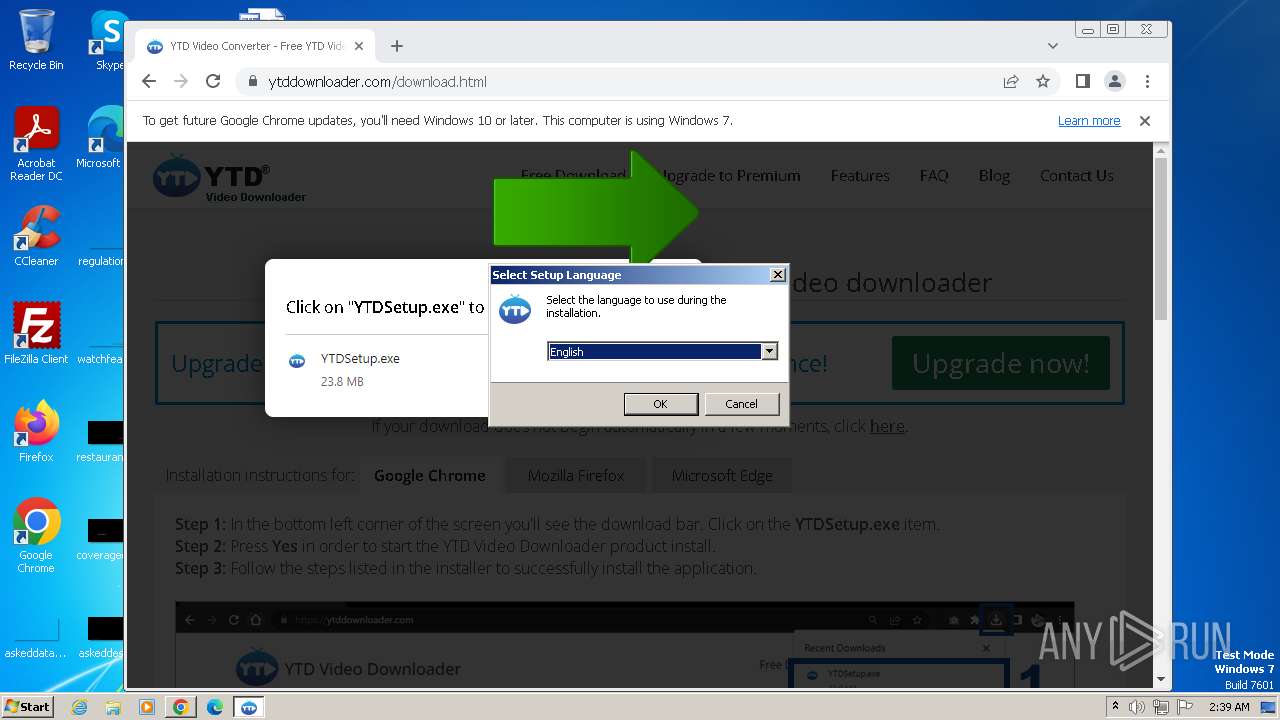Show hidden tray icons arrow
Image resolution: width=1280 pixels, height=720 pixels.
click(1115, 707)
